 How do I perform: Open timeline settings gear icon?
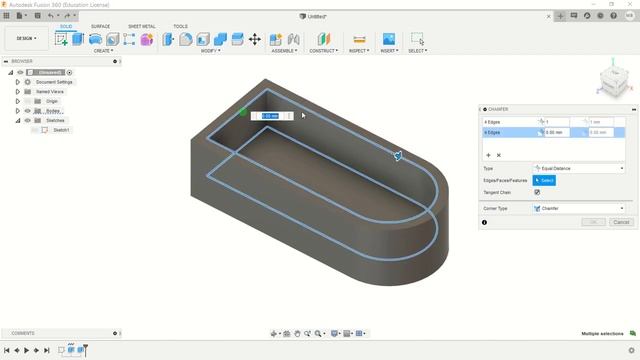631,350
